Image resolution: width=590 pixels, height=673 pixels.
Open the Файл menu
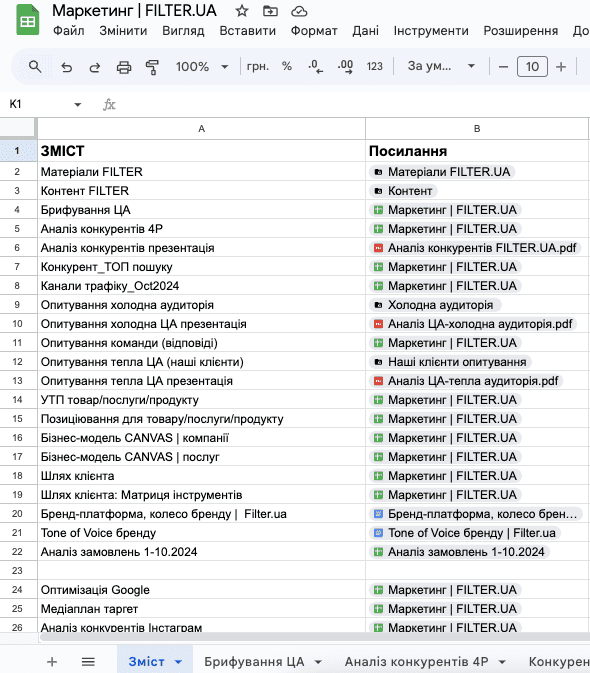(x=69, y=31)
